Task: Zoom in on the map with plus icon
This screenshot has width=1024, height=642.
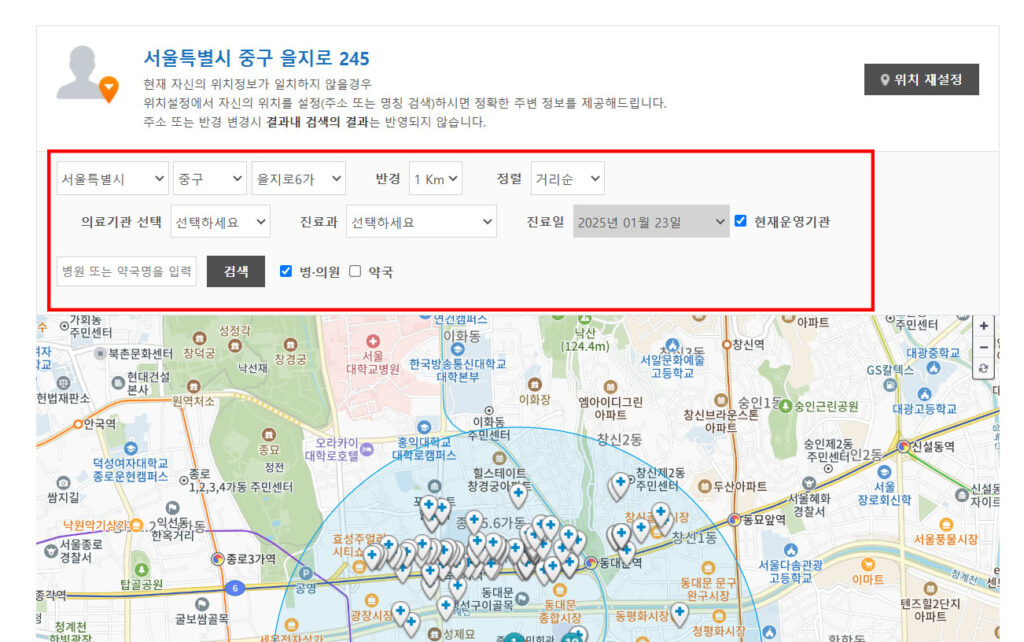Action: (984, 325)
